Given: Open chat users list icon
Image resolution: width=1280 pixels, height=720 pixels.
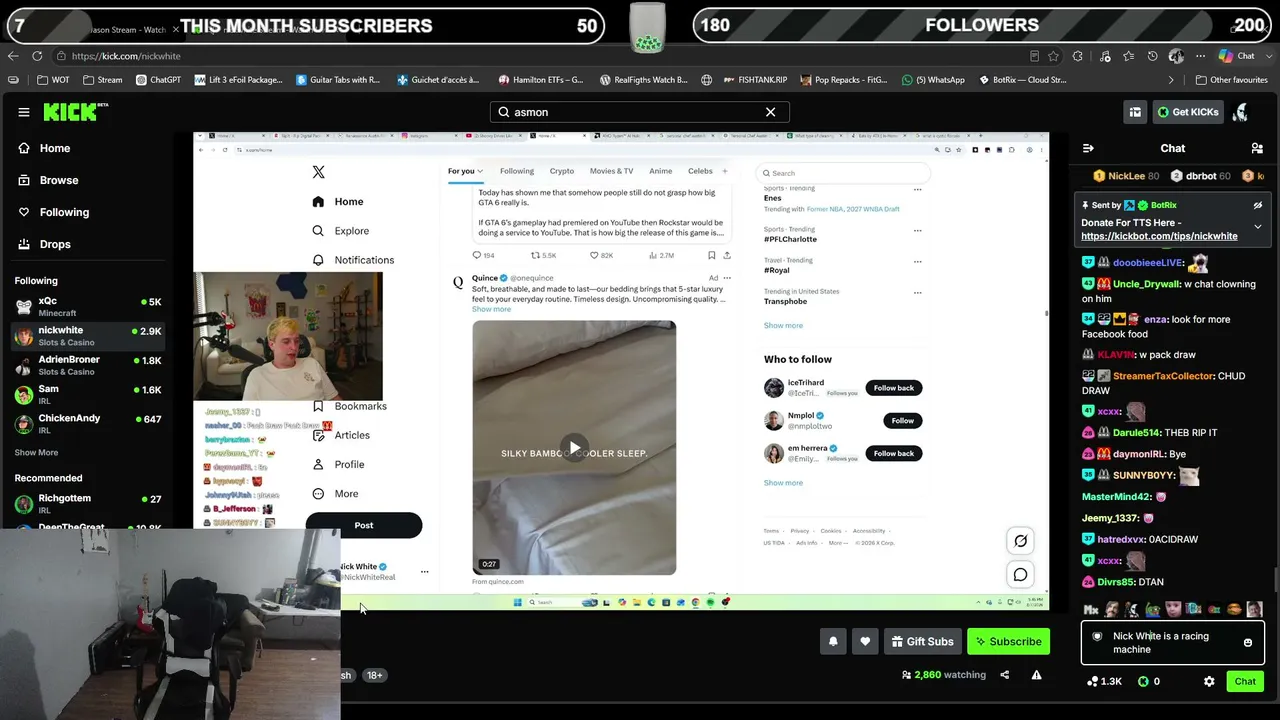Looking at the screenshot, I should [1257, 148].
